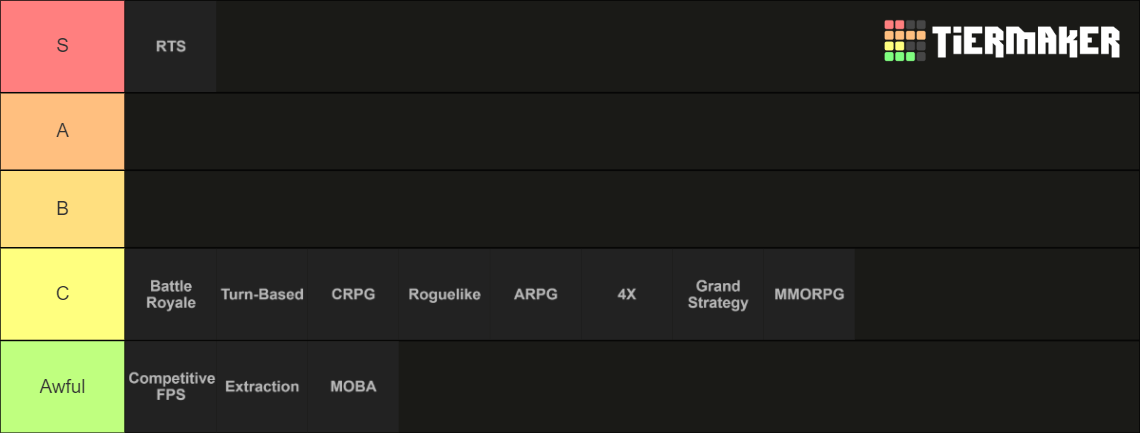Screen dimensions: 1140x433
Task: Select the Battle Royale tile
Action: click(x=171, y=294)
